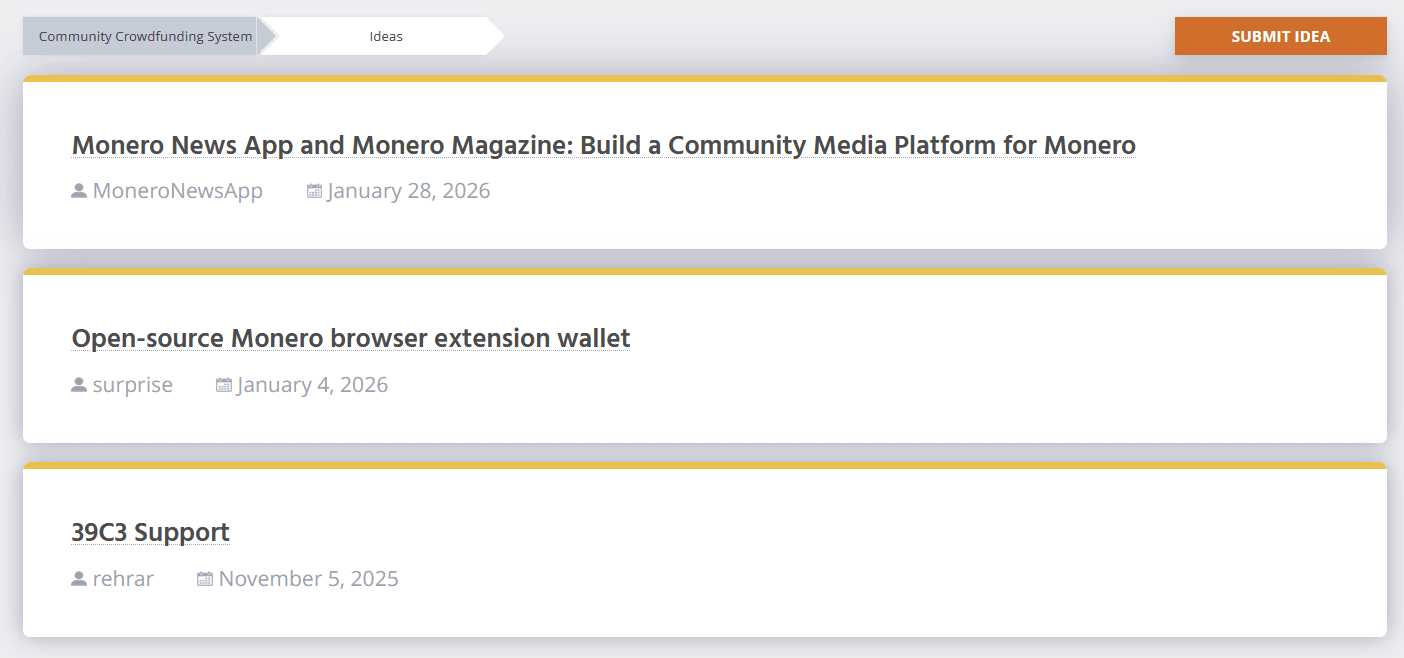Click the user icon beside rehrar
Viewport: 1404px width, 658px height.
pos(79,579)
